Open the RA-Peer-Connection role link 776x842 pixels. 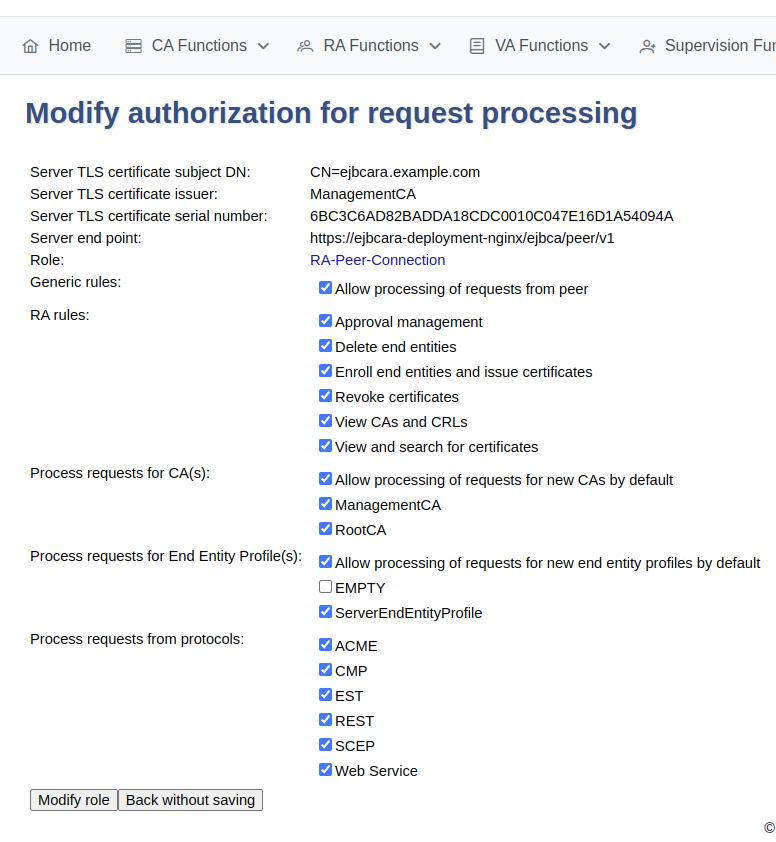point(377,260)
